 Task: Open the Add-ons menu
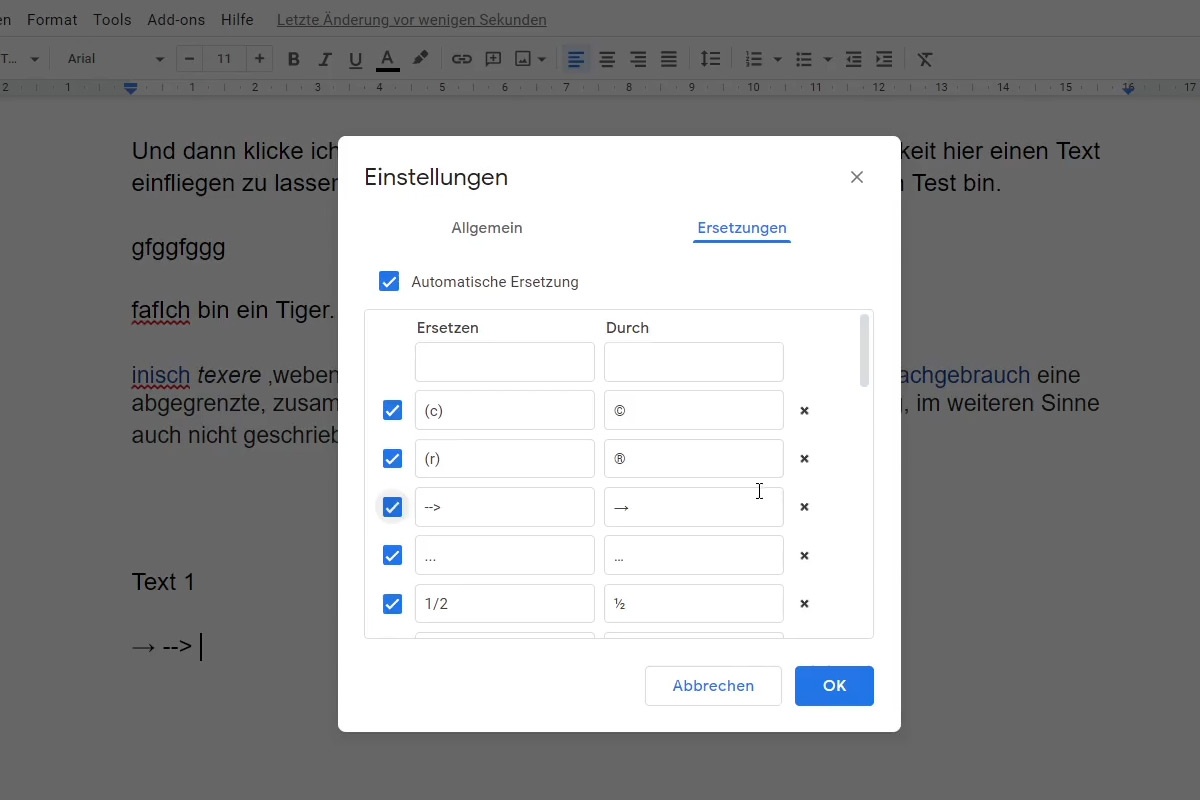(x=176, y=20)
